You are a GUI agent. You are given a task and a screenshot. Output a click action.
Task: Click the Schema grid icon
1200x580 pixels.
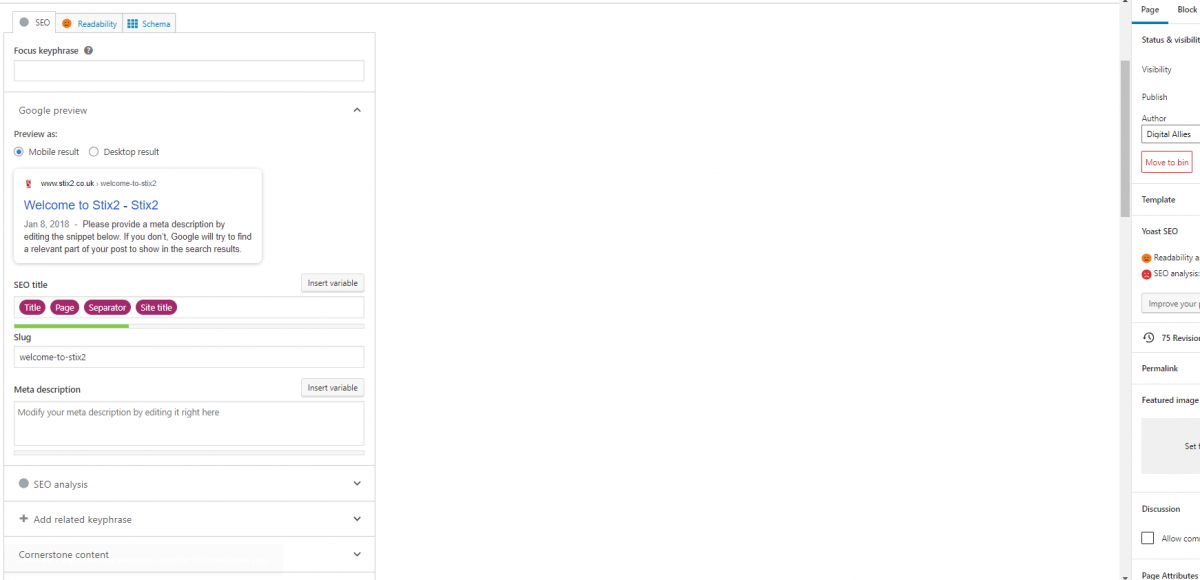point(133,23)
